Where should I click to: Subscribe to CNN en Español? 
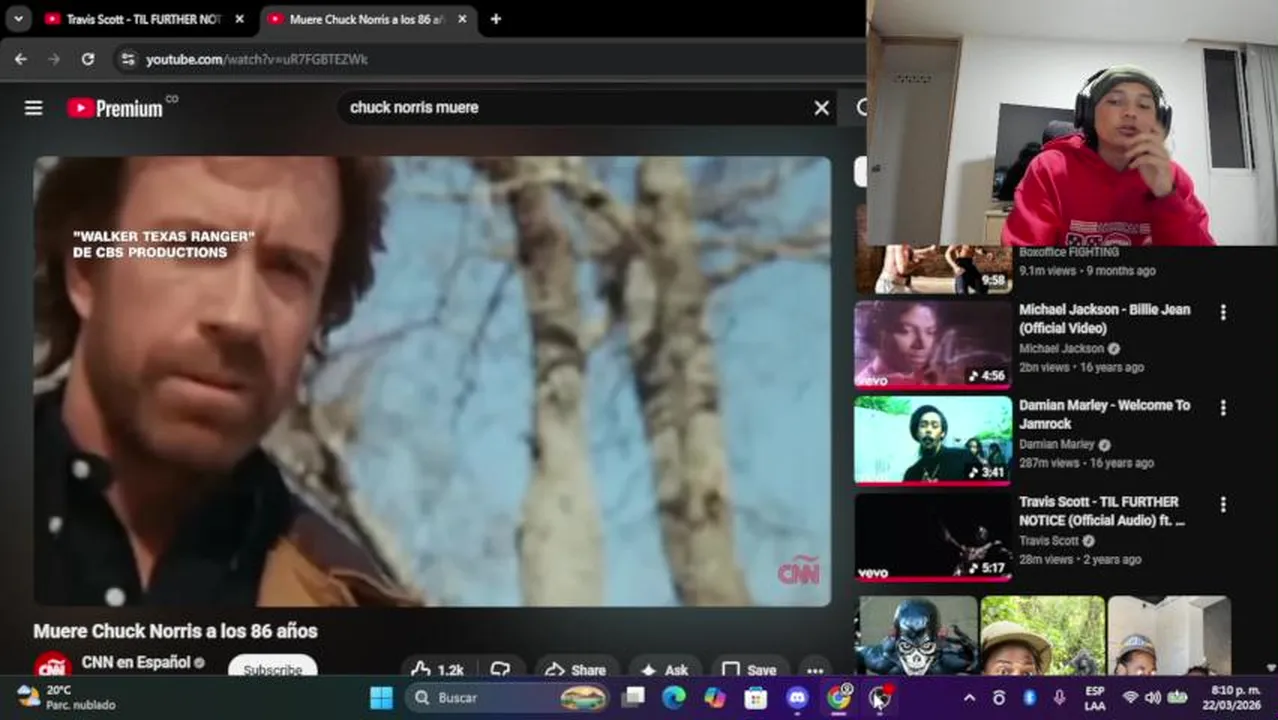click(x=272, y=669)
